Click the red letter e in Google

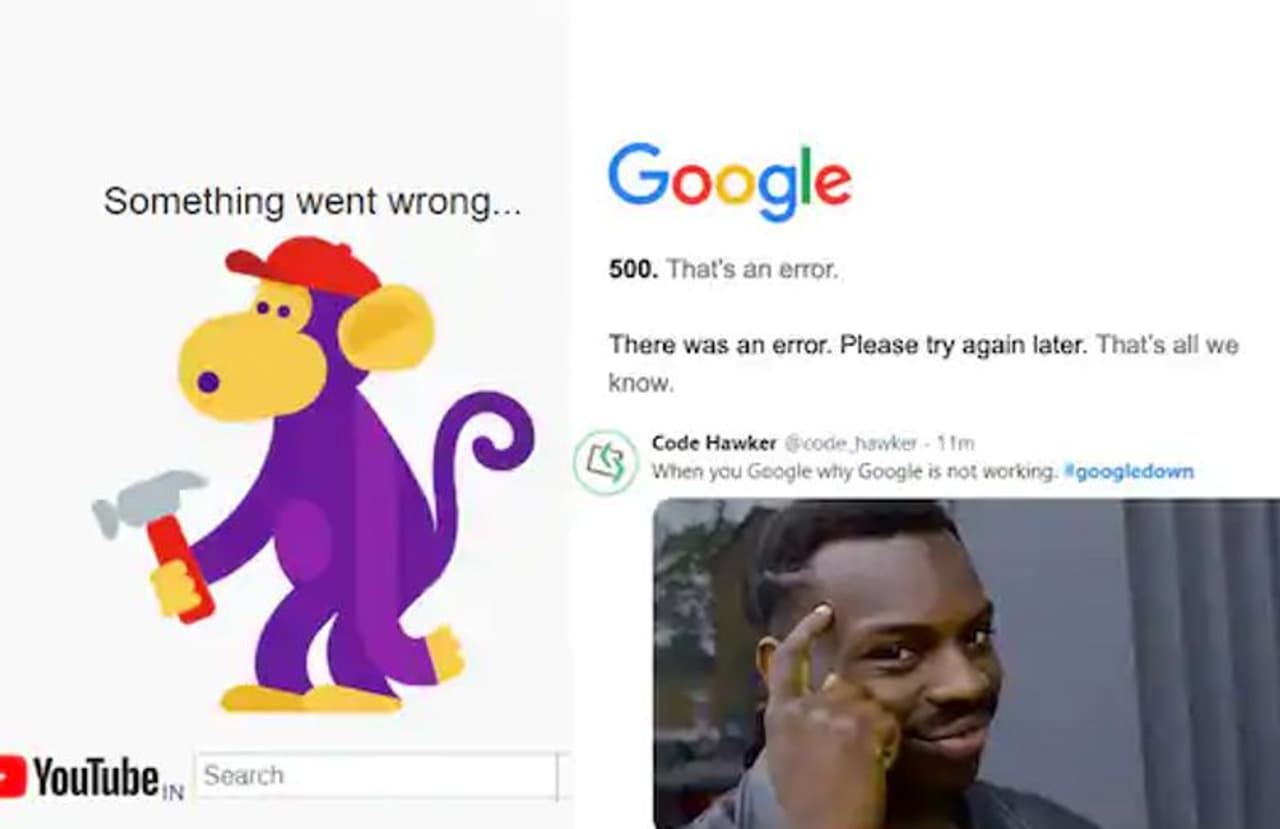(x=832, y=184)
